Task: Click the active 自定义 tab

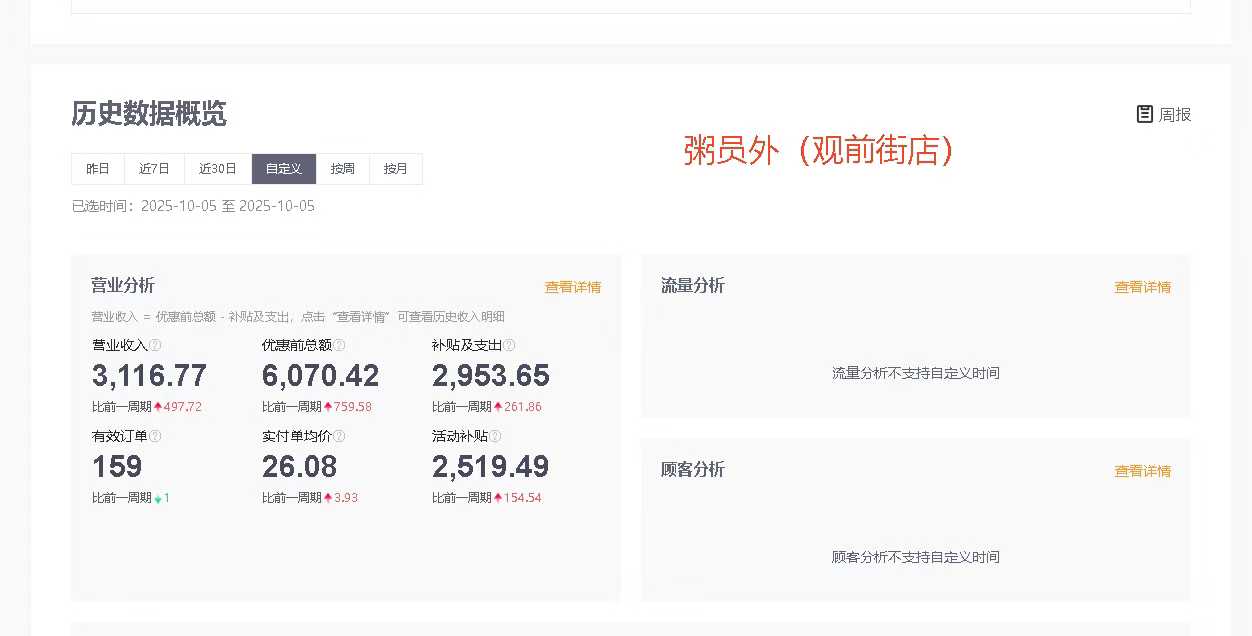Action: (x=284, y=169)
